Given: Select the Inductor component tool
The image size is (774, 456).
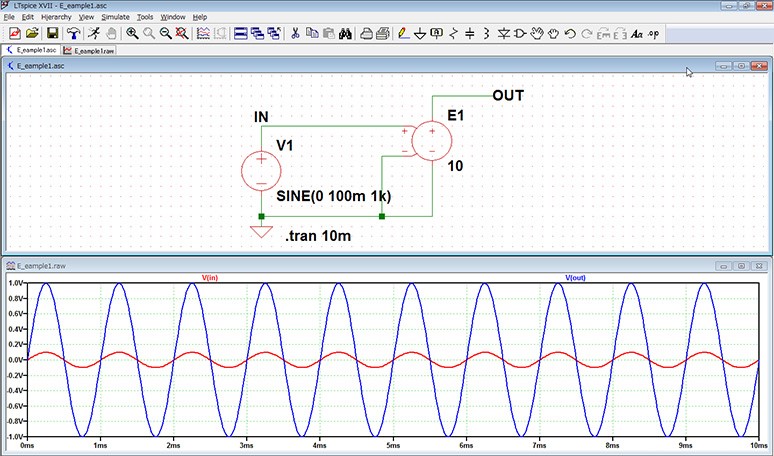Looking at the screenshot, I should [486, 34].
